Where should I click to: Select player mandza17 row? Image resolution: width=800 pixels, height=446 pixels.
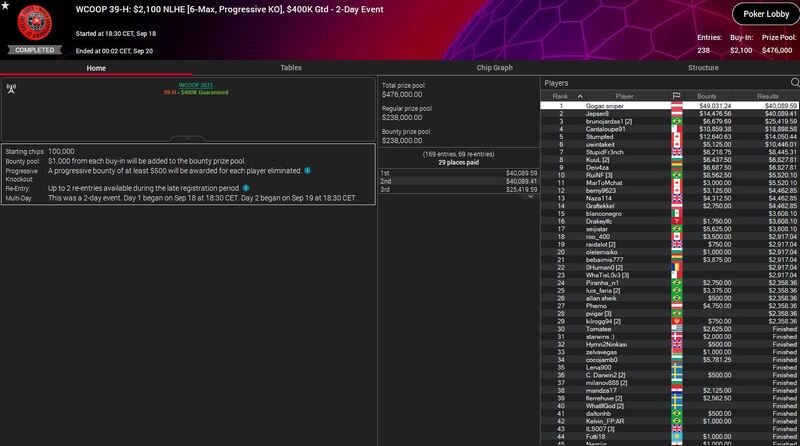tap(670, 390)
